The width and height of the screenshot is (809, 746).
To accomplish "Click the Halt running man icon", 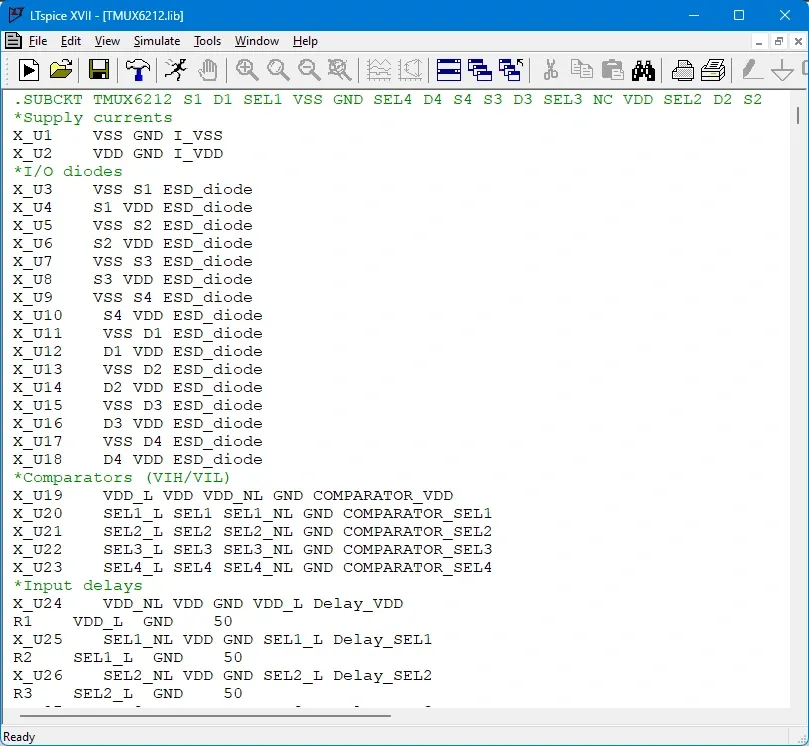I will [175, 70].
